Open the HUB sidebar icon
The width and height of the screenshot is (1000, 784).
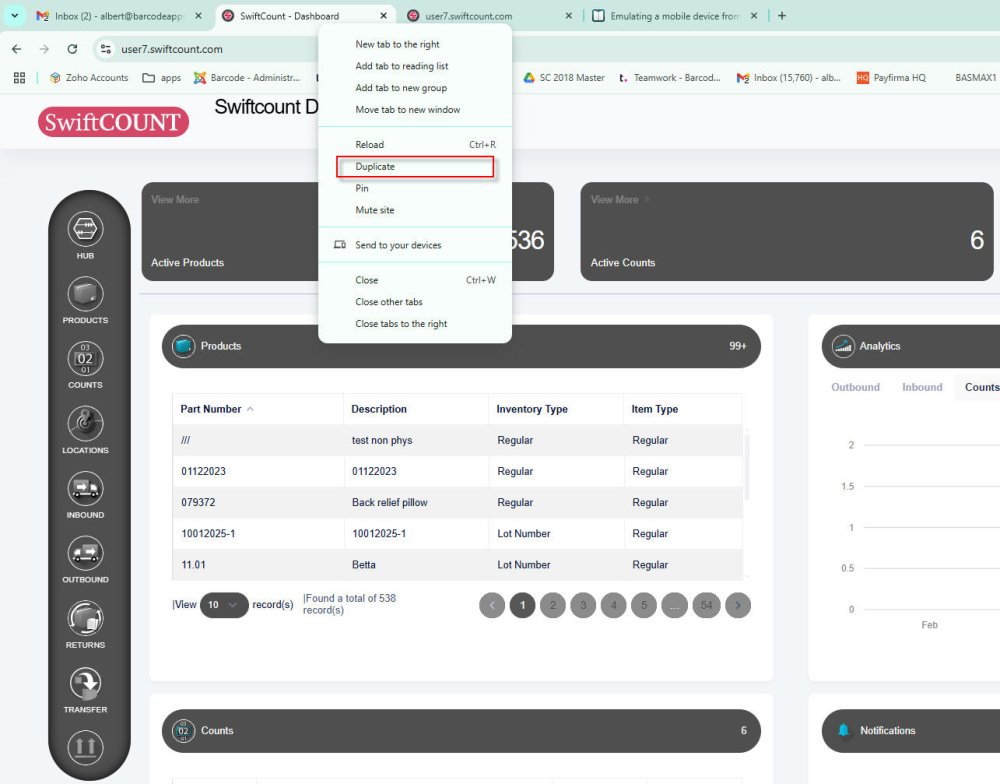pyautogui.click(x=85, y=229)
